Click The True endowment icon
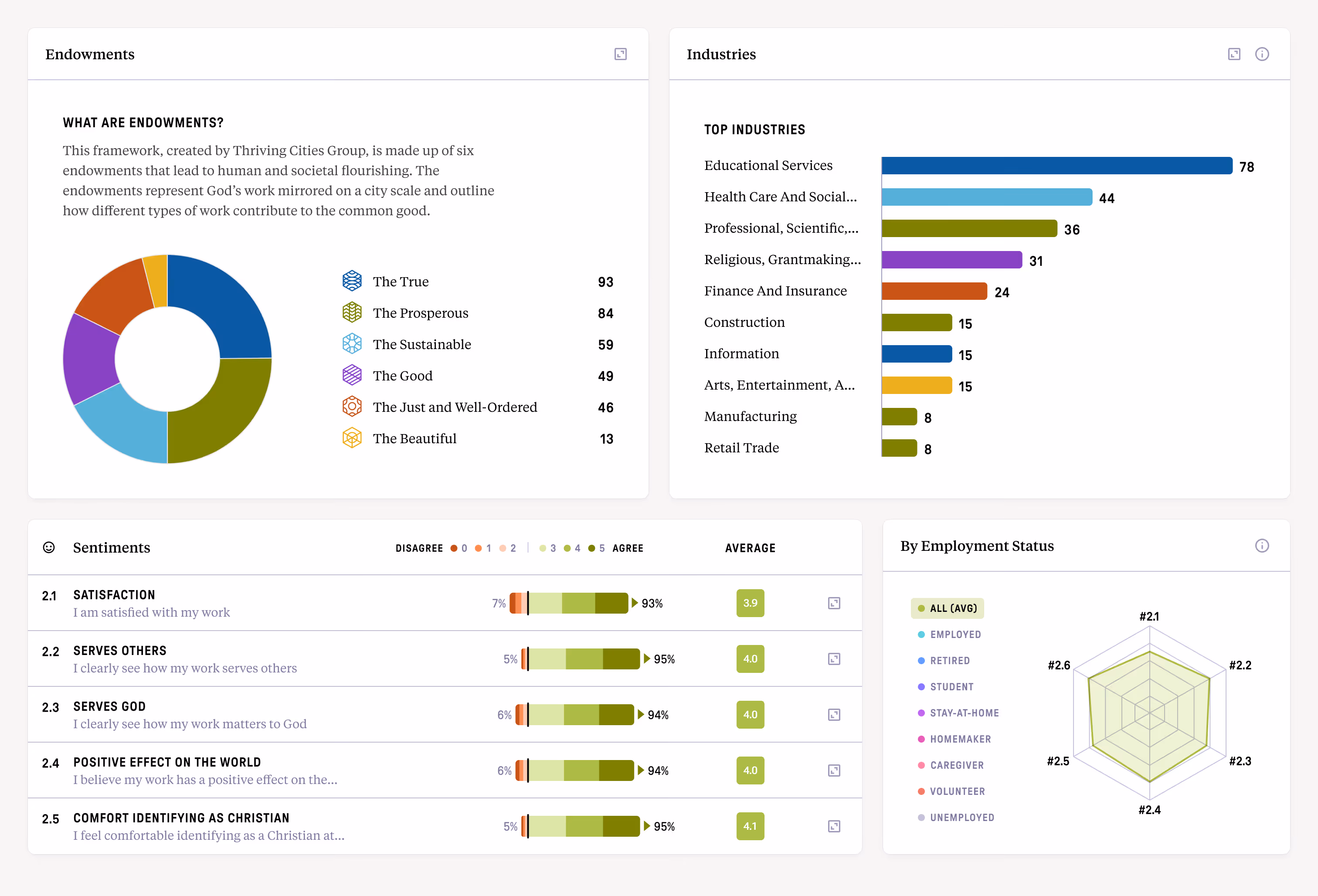 (352, 281)
